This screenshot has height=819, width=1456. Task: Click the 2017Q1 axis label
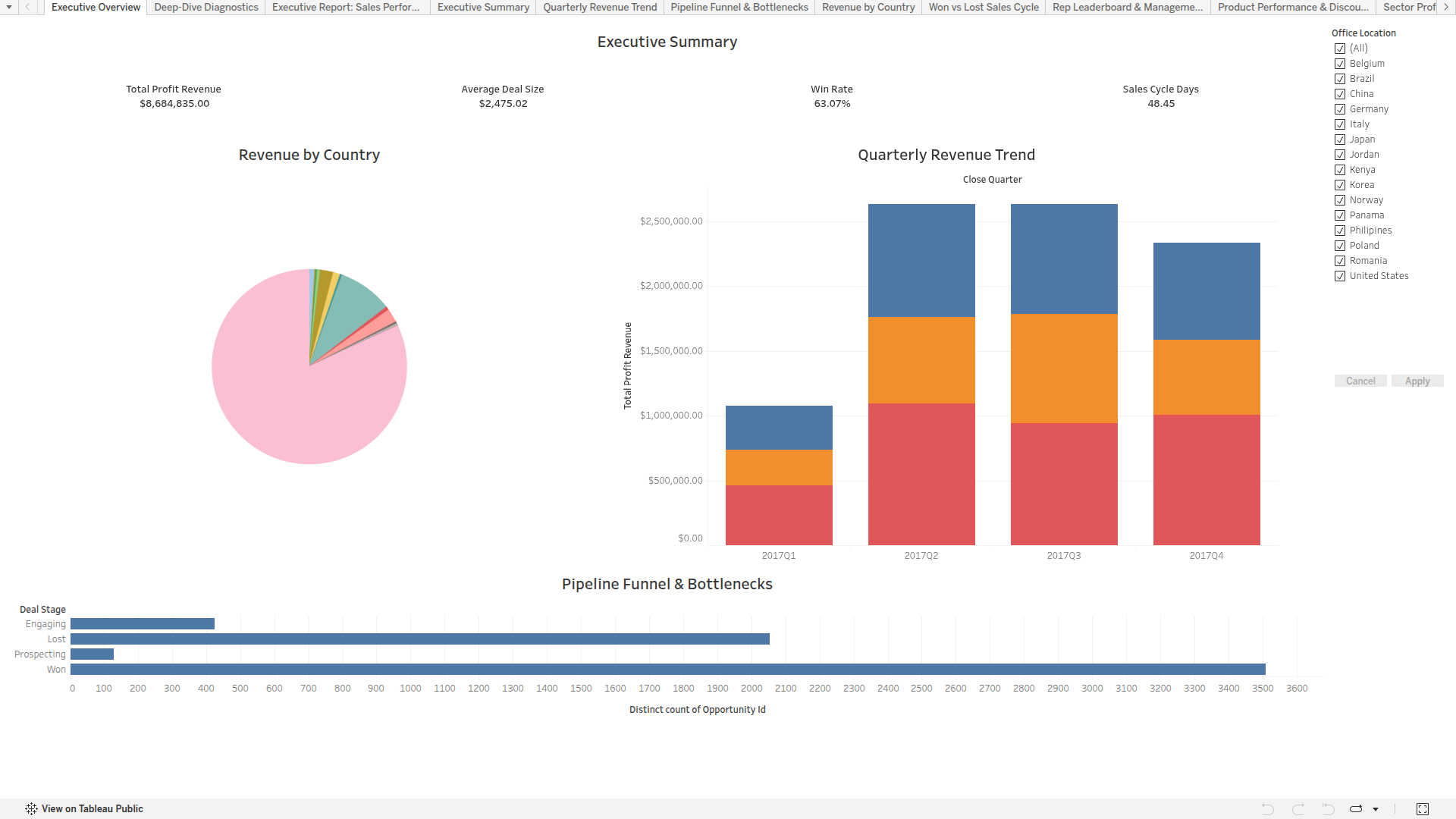[x=779, y=556]
